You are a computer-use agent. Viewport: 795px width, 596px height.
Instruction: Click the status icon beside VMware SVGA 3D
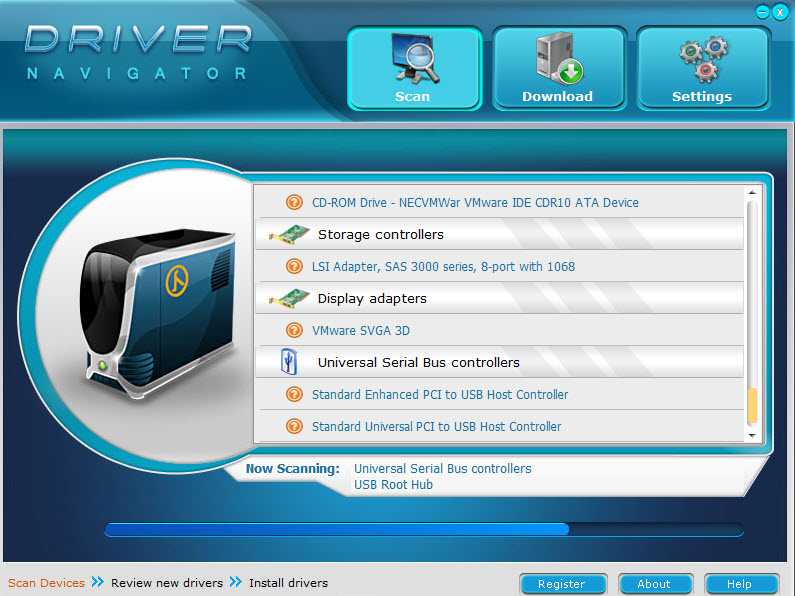tap(294, 330)
